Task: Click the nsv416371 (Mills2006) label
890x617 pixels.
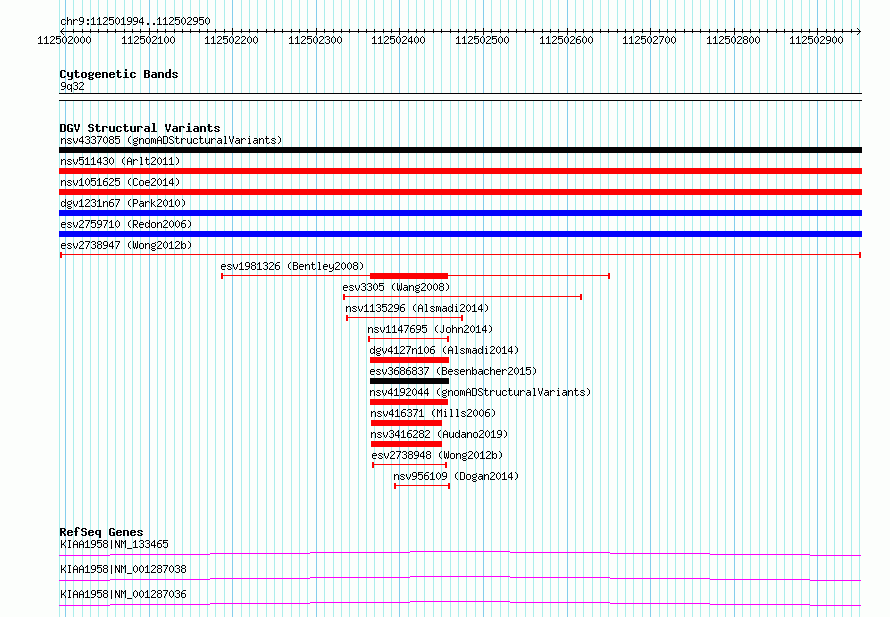Action: [x=433, y=413]
